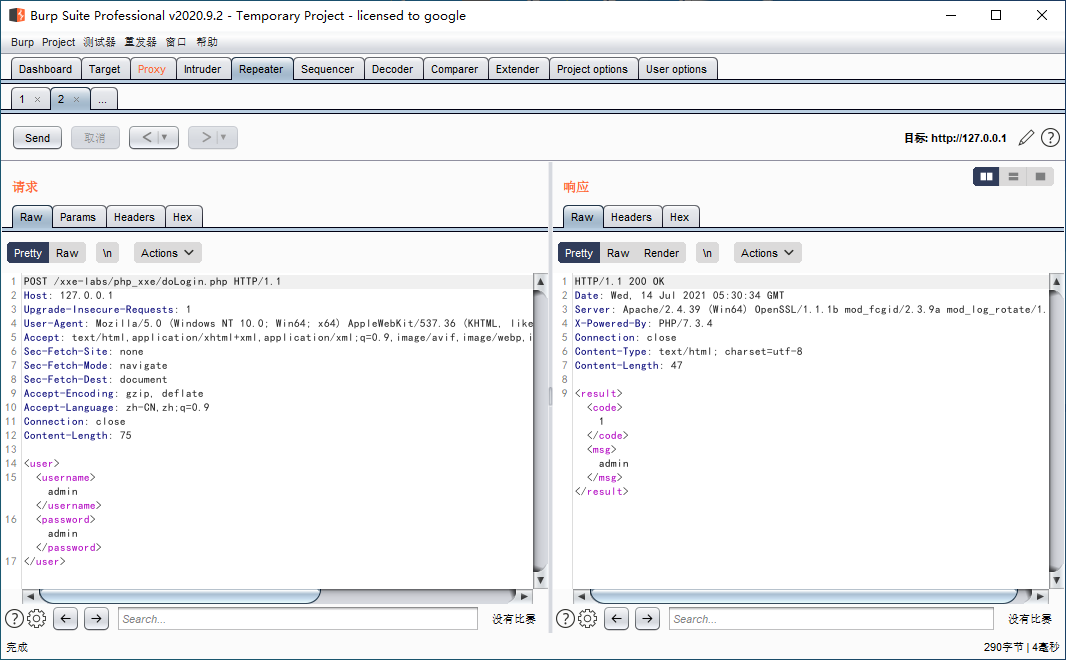Screen dimensions: 1066x660
Task: Go forward in request history
Action: pos(206,137)
